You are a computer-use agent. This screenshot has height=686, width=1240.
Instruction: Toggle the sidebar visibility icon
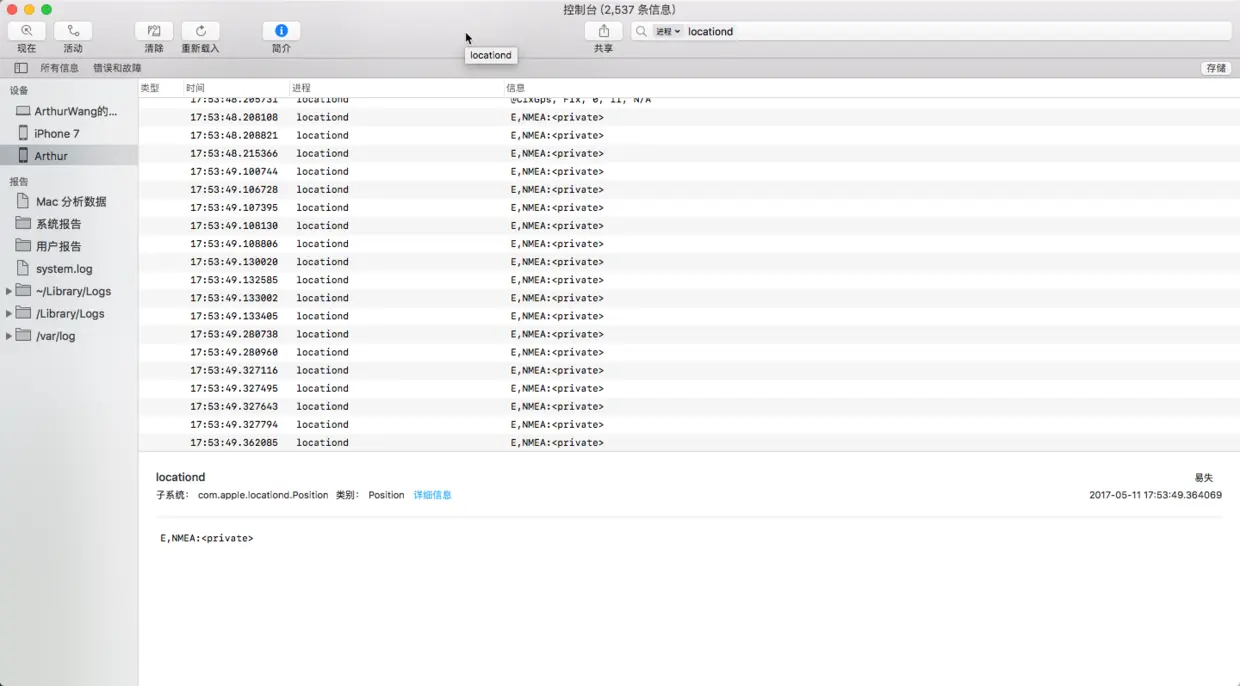click(x=21, y=68)
